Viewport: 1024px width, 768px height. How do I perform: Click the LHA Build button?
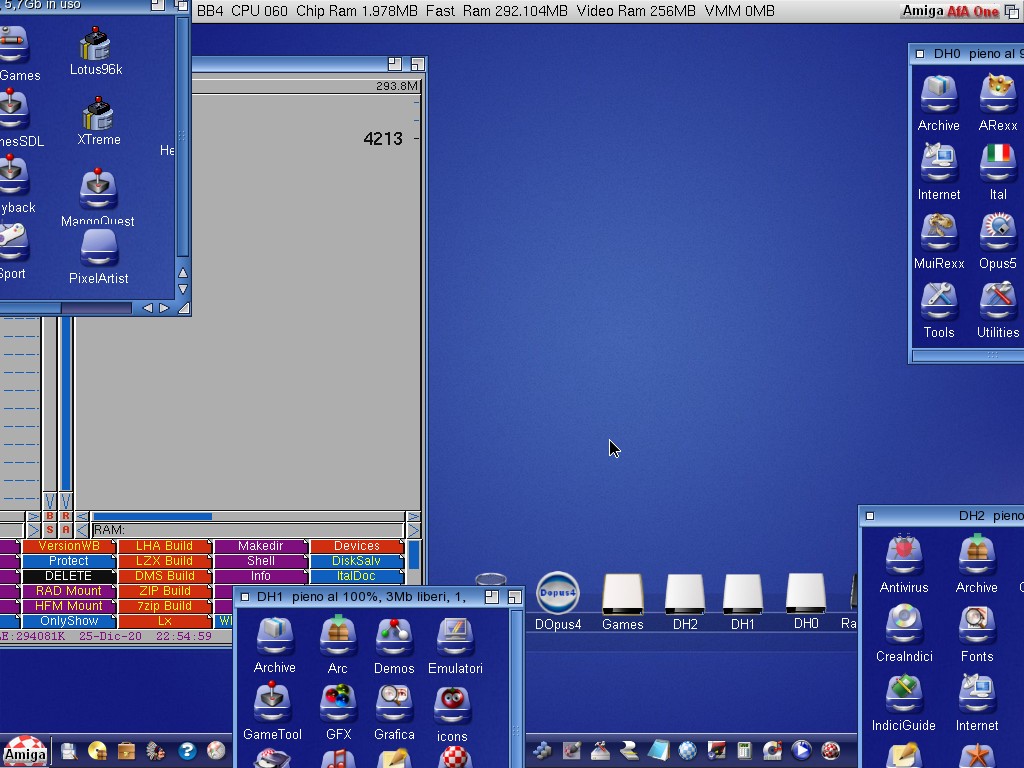pos(164,546)
